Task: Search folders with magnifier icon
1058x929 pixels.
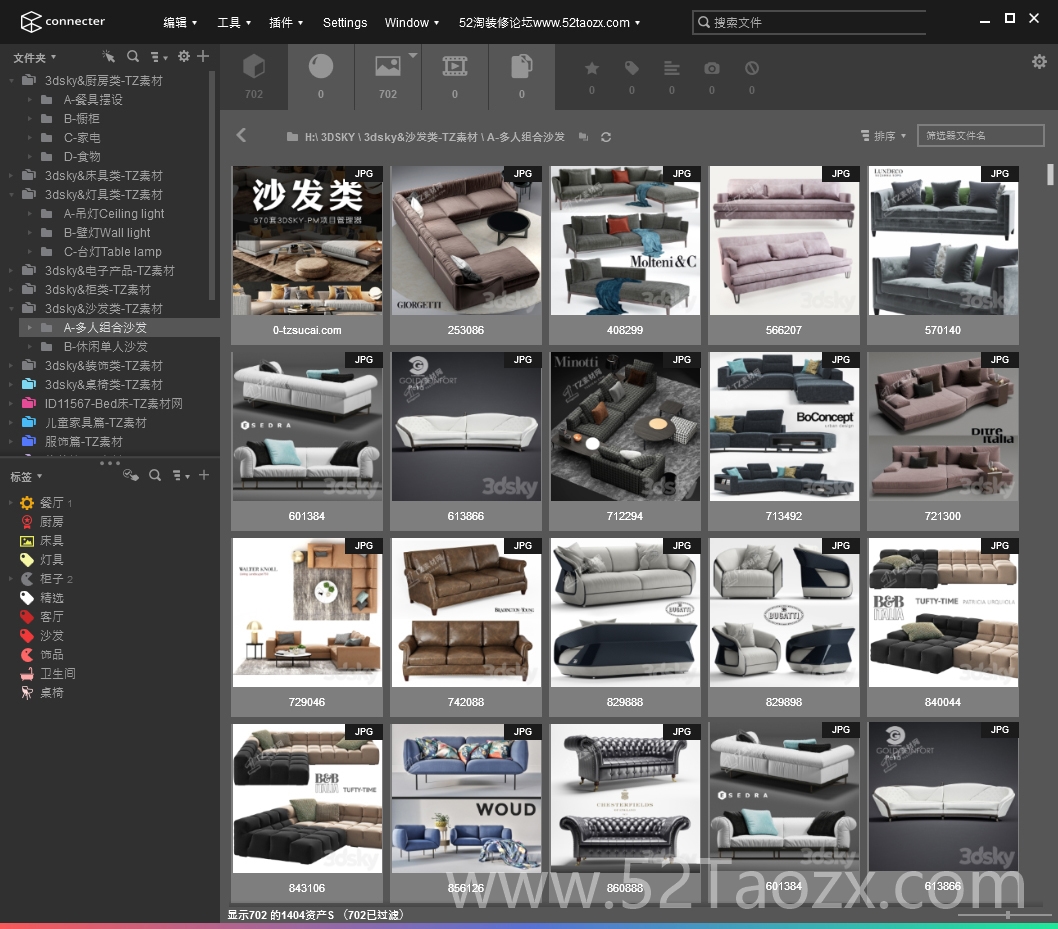Action: pyautogui.click(x=133, y=56)
